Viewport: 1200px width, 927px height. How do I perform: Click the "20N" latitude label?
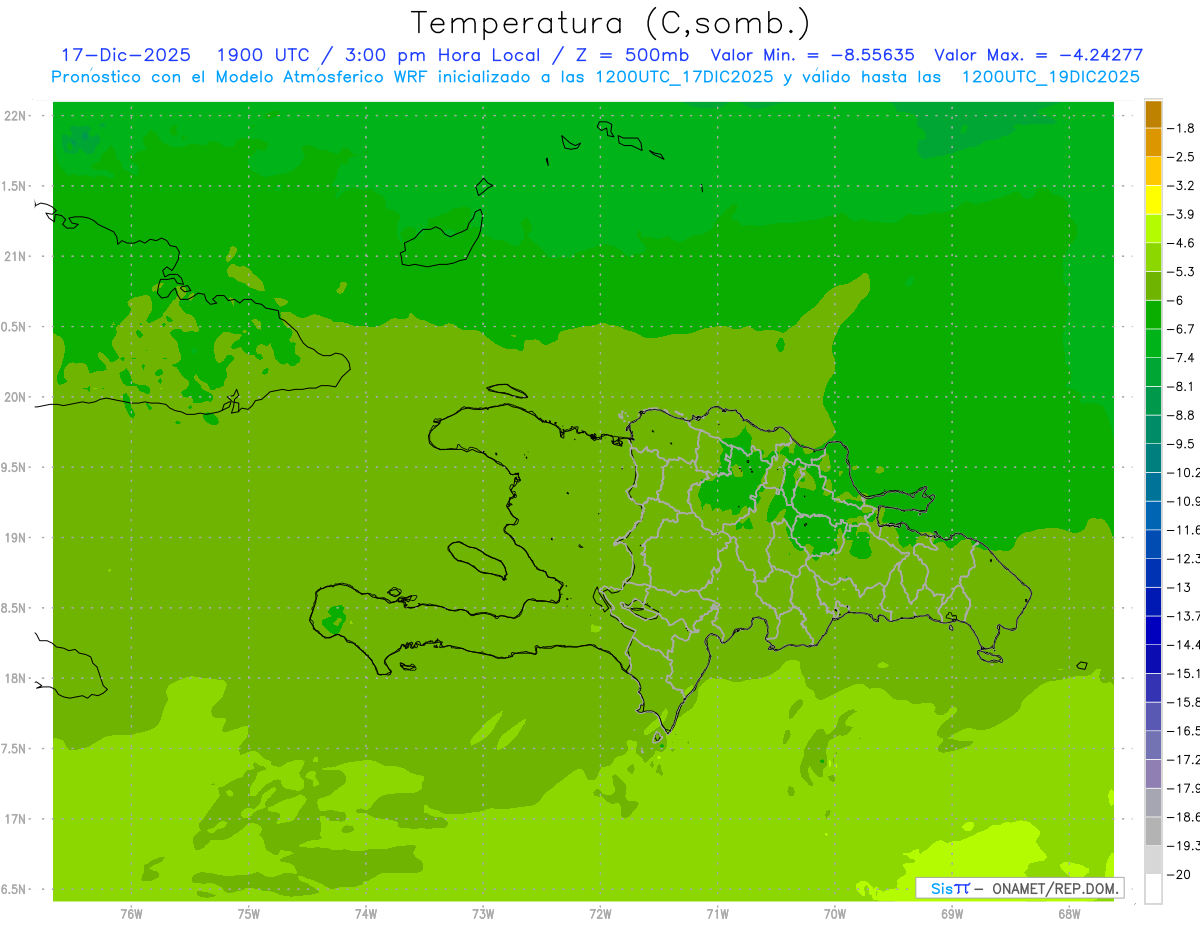(15, 397)
